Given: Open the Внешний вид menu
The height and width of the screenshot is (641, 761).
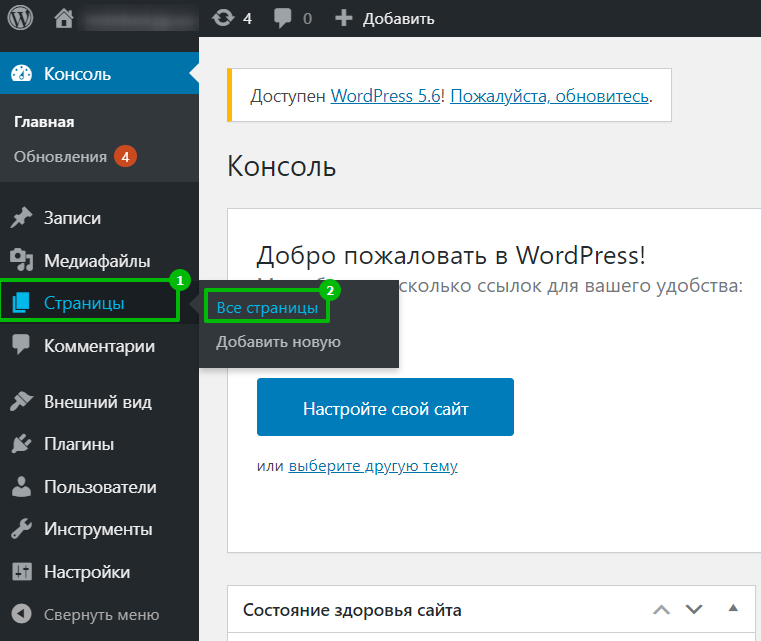Looking at the screenshot, I should 99,402.
